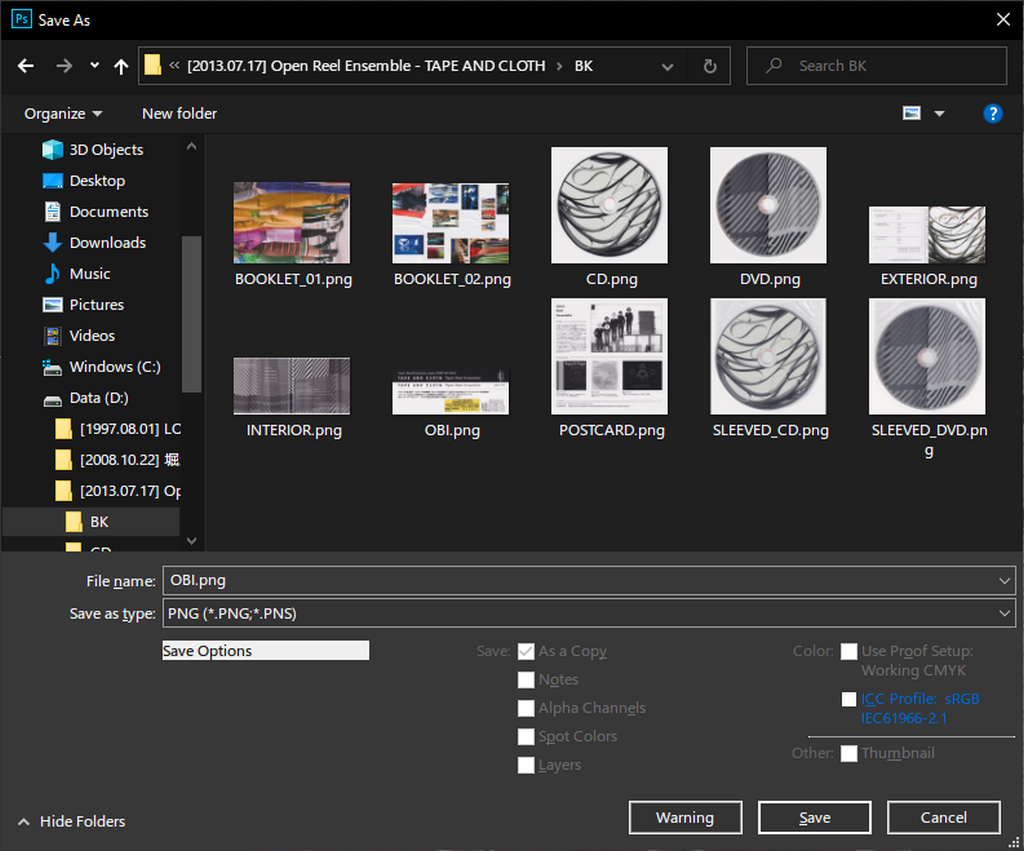Click the Warning button
The image size is (1024, 851).
pyautogui.click(x=685, y=817)
